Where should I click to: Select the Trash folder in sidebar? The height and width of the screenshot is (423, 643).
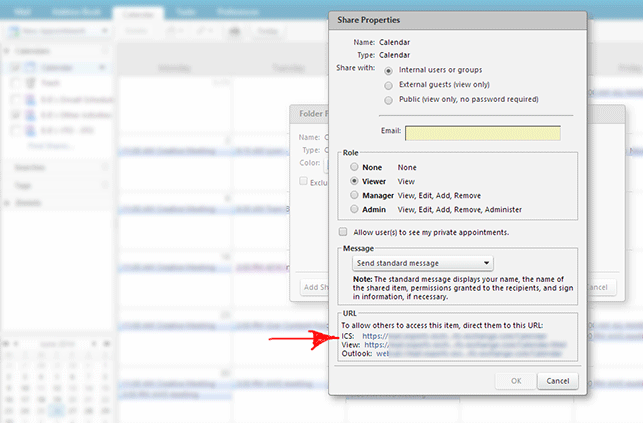(50, 83)
